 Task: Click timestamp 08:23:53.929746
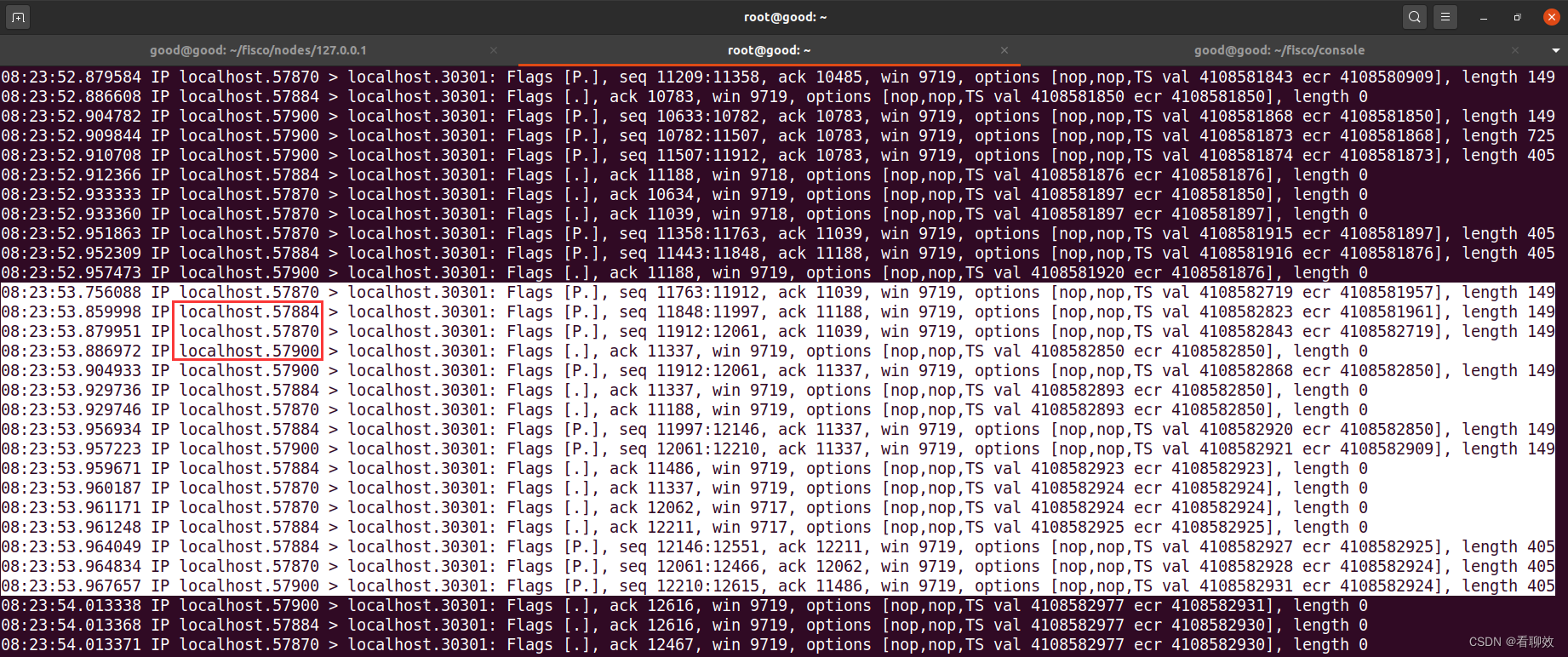72,410
